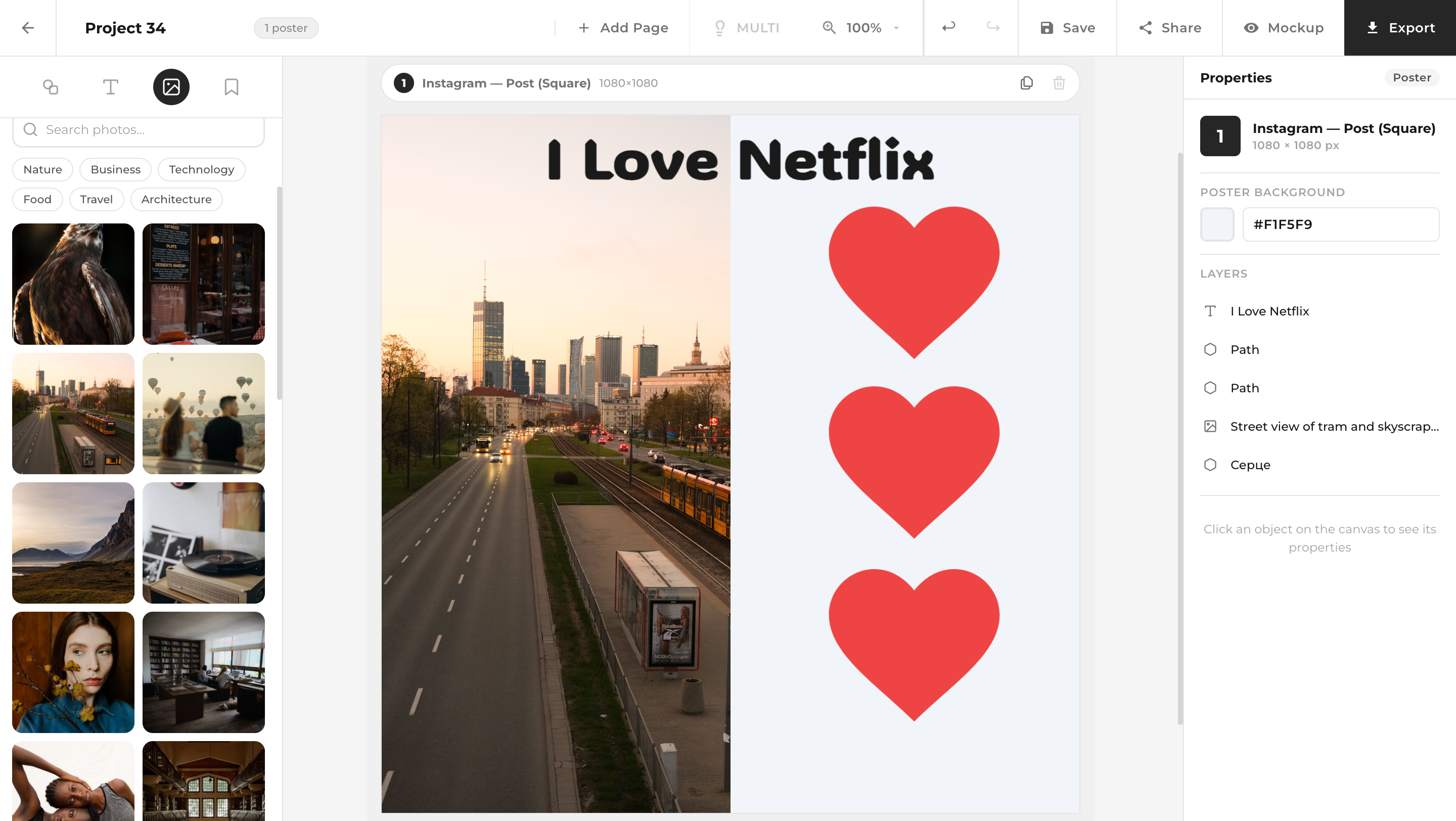Click Add Page button
1456x821 pixels.
tap(623, 28)
